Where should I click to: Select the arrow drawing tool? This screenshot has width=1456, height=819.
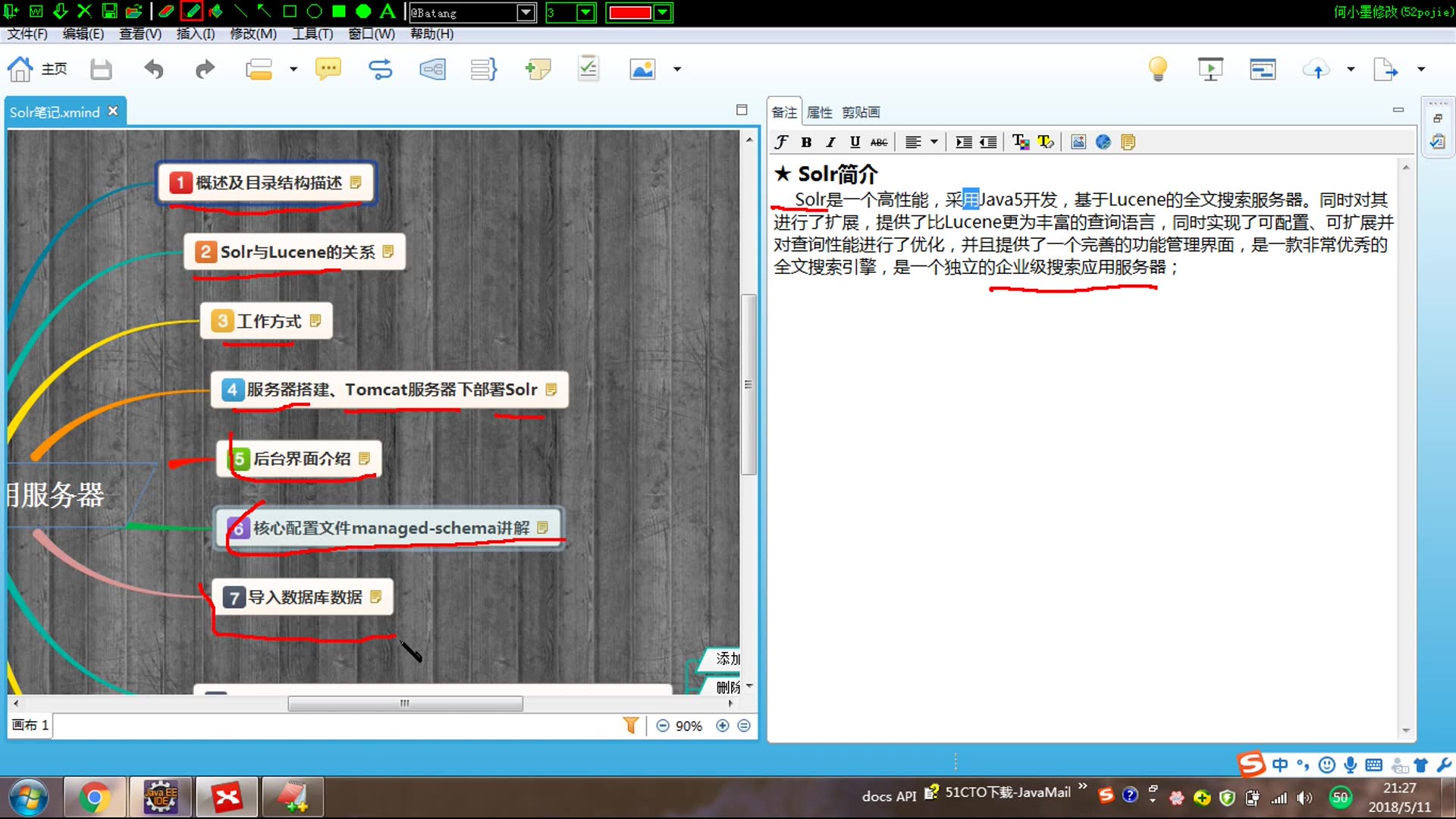click(264, 11)
